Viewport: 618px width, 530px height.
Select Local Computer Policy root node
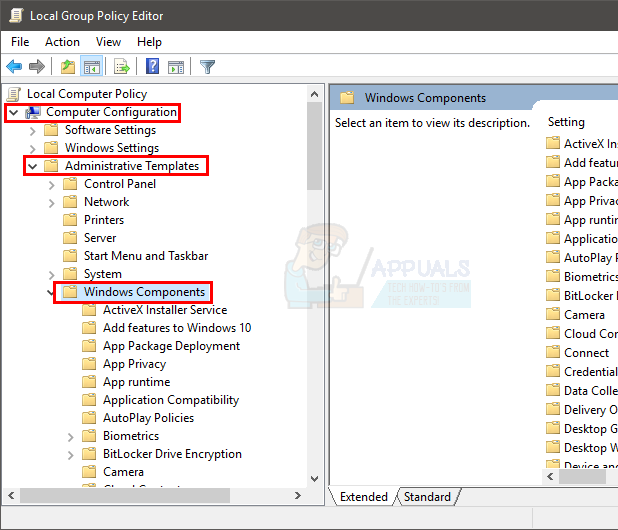[x=87, y=94]
